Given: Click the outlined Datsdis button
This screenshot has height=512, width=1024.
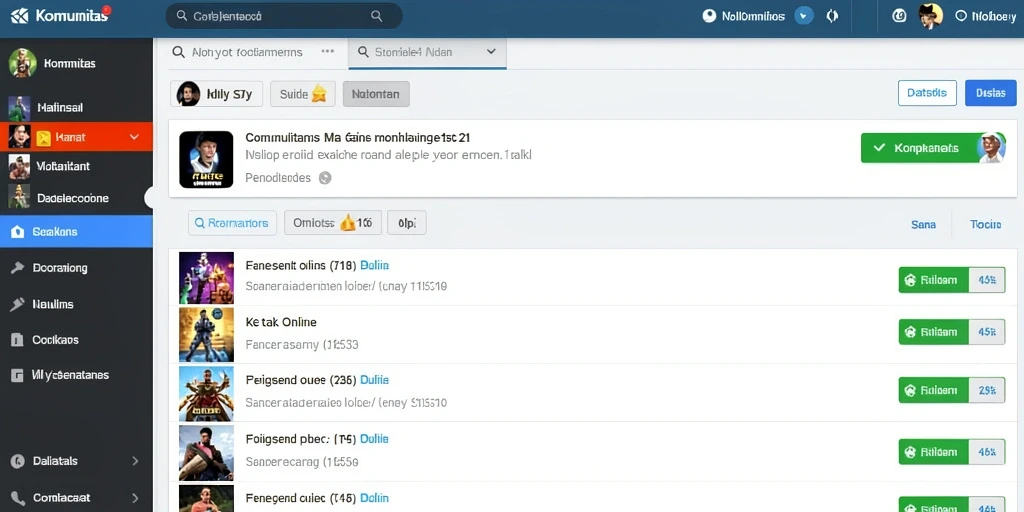Looking at the screenshot, I should [927, 93].
